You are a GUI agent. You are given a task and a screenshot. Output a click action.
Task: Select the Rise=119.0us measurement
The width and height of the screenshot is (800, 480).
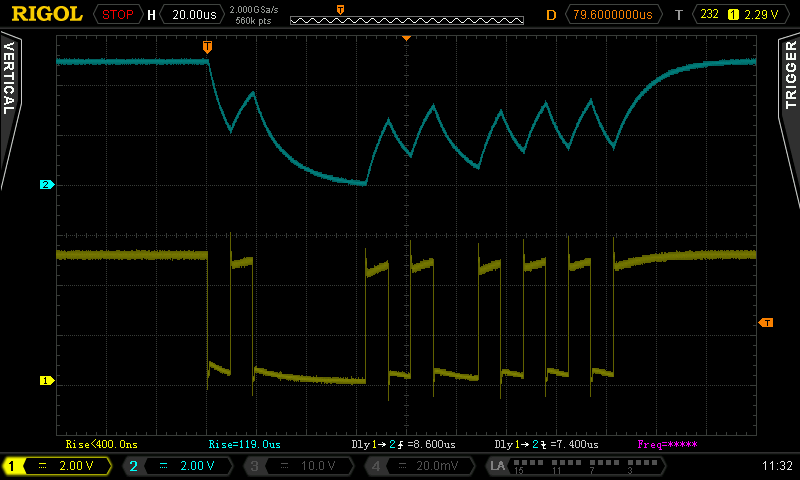tap(244, 444)
